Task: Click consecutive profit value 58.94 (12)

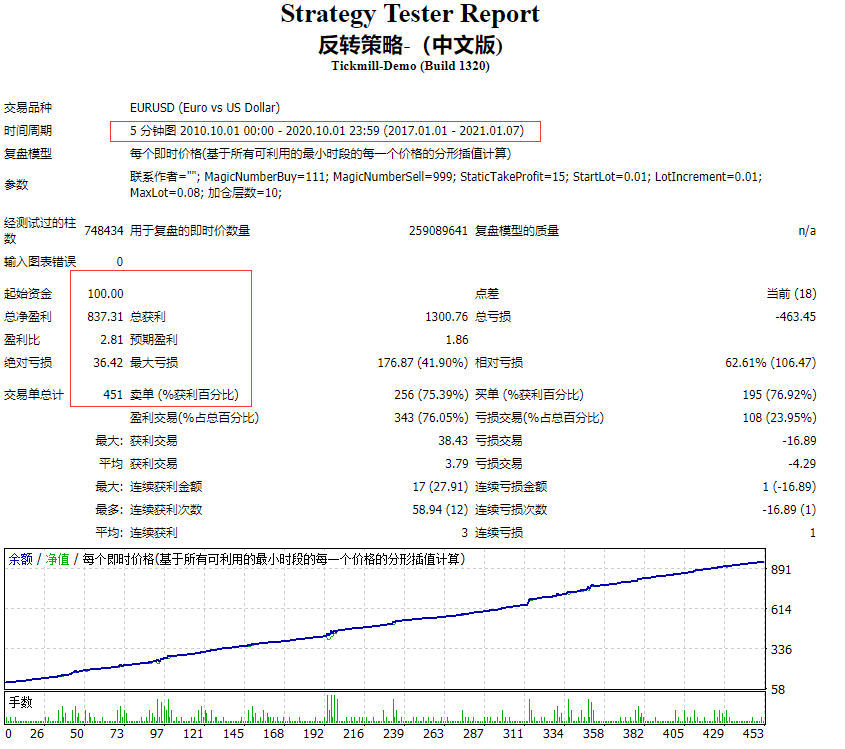Action: point(440,510)
